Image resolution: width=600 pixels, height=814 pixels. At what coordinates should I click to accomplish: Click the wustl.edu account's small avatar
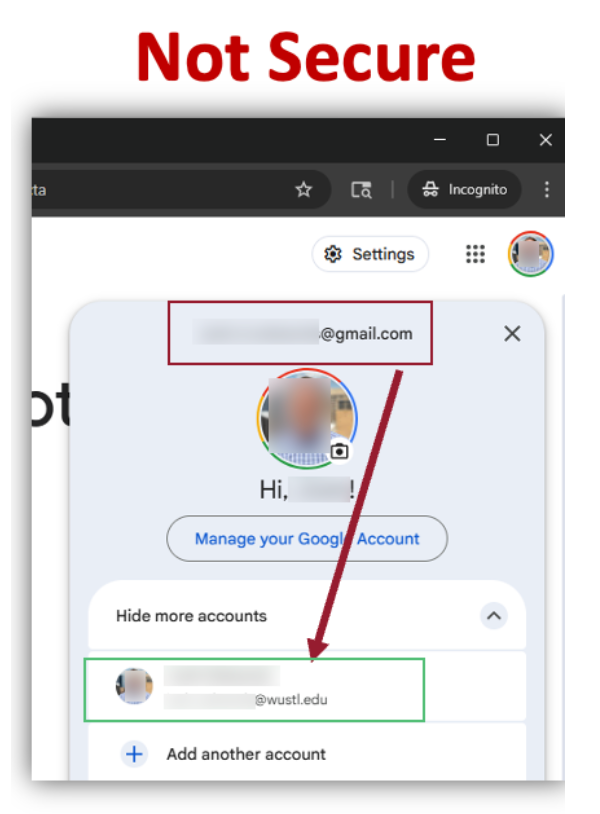pyautogui.click(x=135, y=687)
